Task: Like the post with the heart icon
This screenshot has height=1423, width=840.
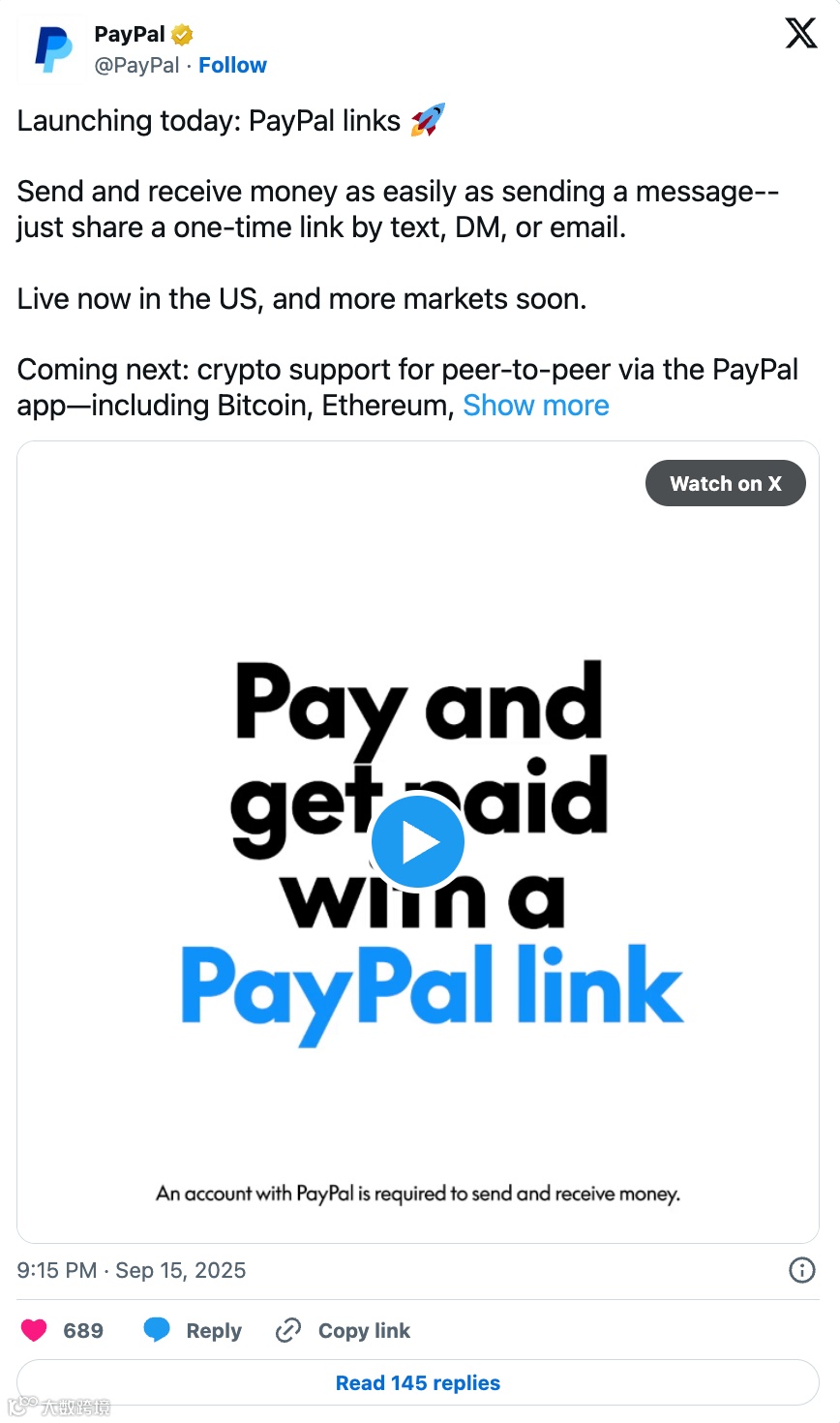Action: [x=34, y=1330]
